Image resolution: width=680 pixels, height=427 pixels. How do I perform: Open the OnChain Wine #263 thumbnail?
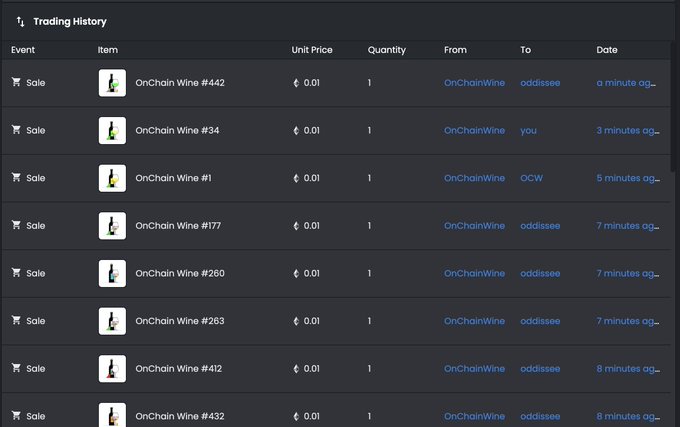[112, 321]
